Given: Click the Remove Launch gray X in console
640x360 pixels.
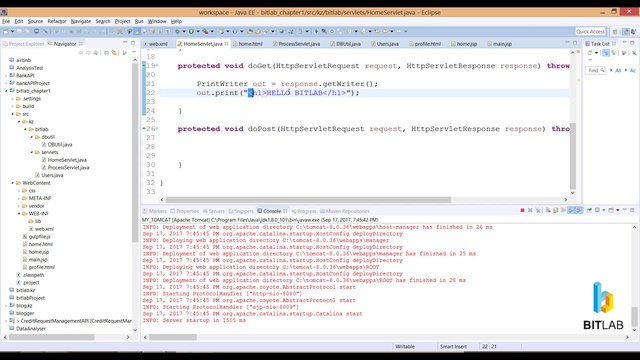Looking at the screenshot, I should (x=530, y=210).
